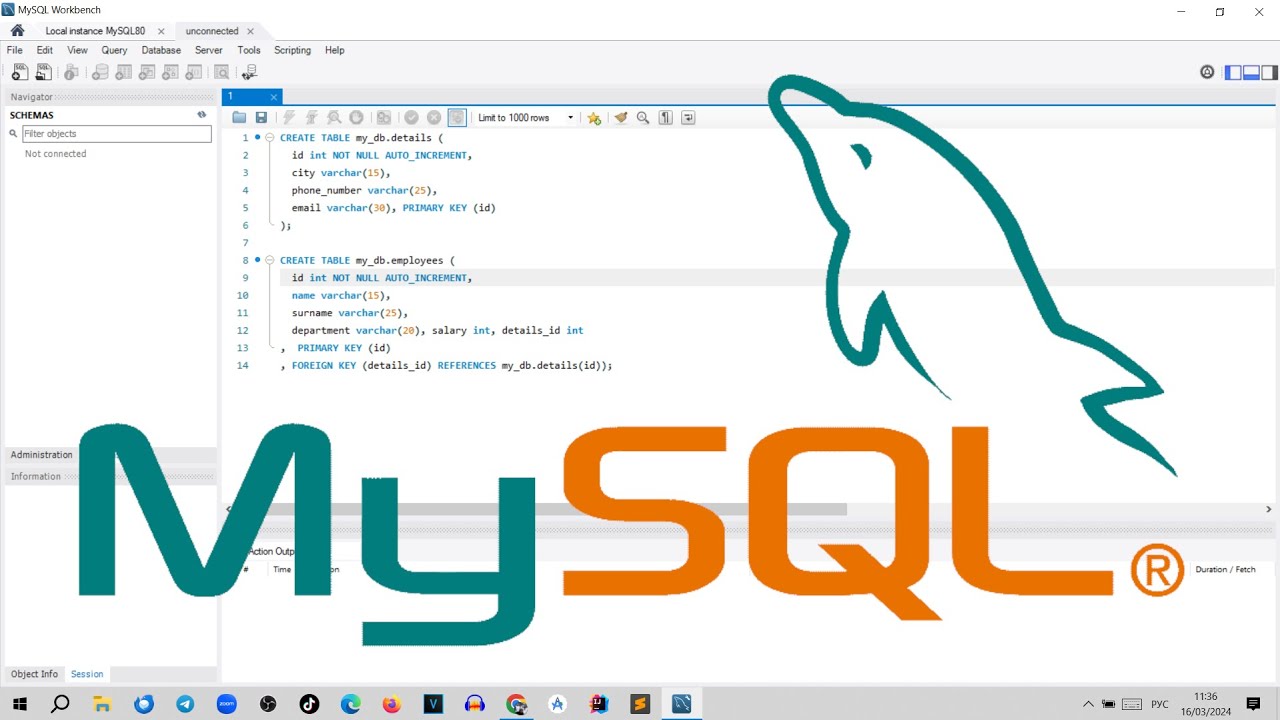Place cursor on 'phone_number varchar(25),' line
This screenshot has height=720, width=1280.
(364, 190)
